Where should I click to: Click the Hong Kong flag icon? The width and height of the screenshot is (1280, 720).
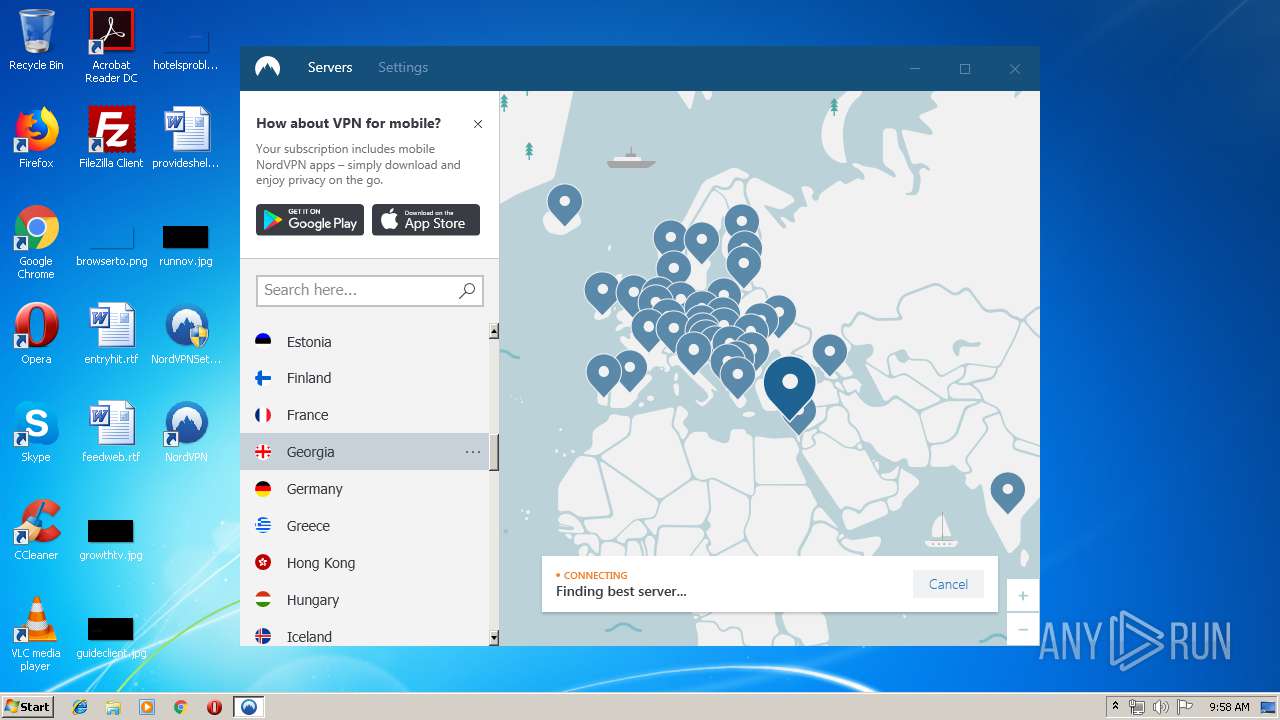coord(263,563)
